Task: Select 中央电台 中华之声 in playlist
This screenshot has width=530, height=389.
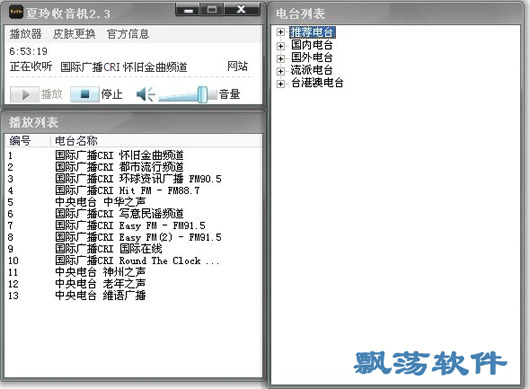Action: pos(100,202)
